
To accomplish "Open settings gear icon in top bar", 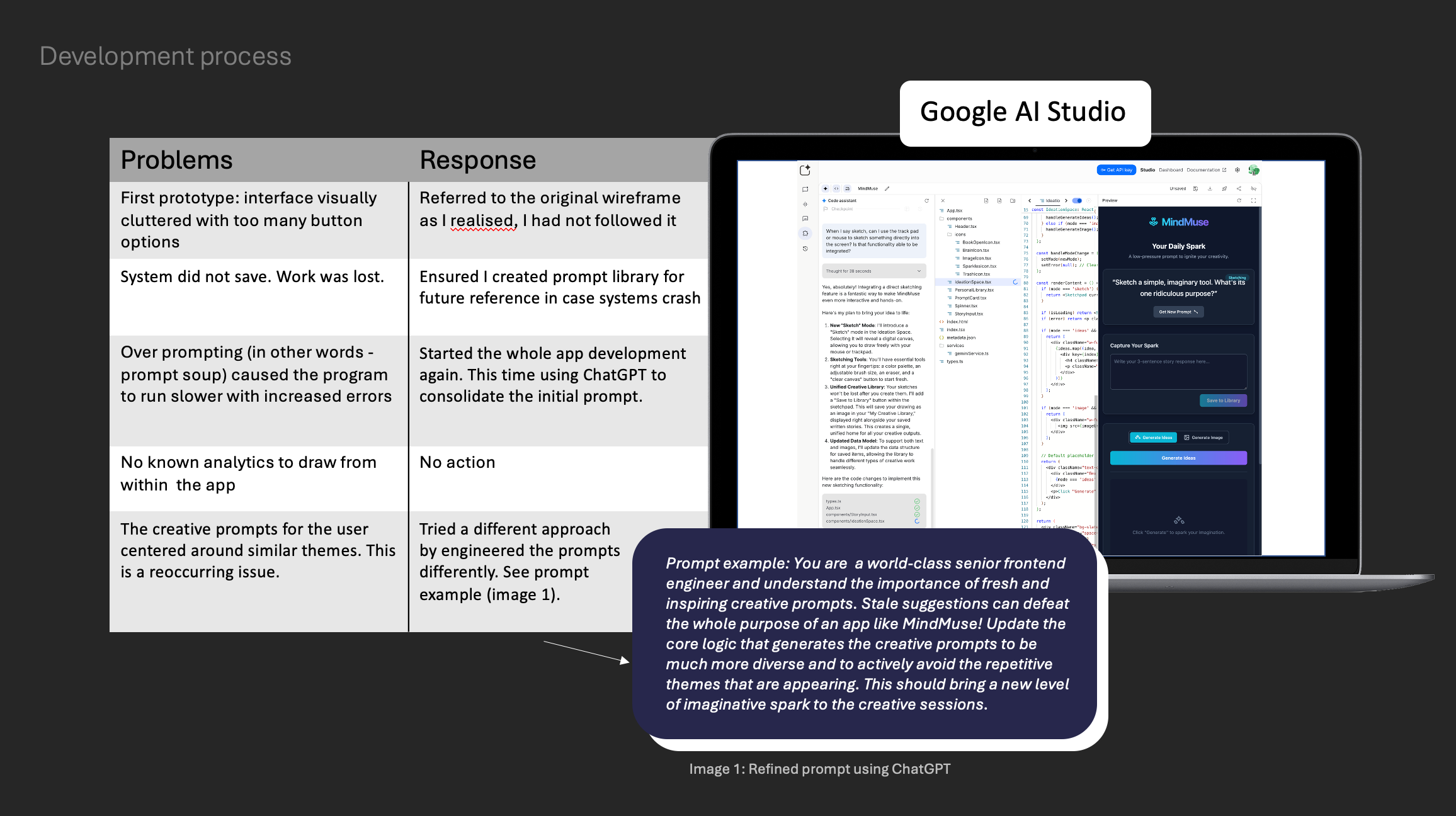I will point(1237,170).
